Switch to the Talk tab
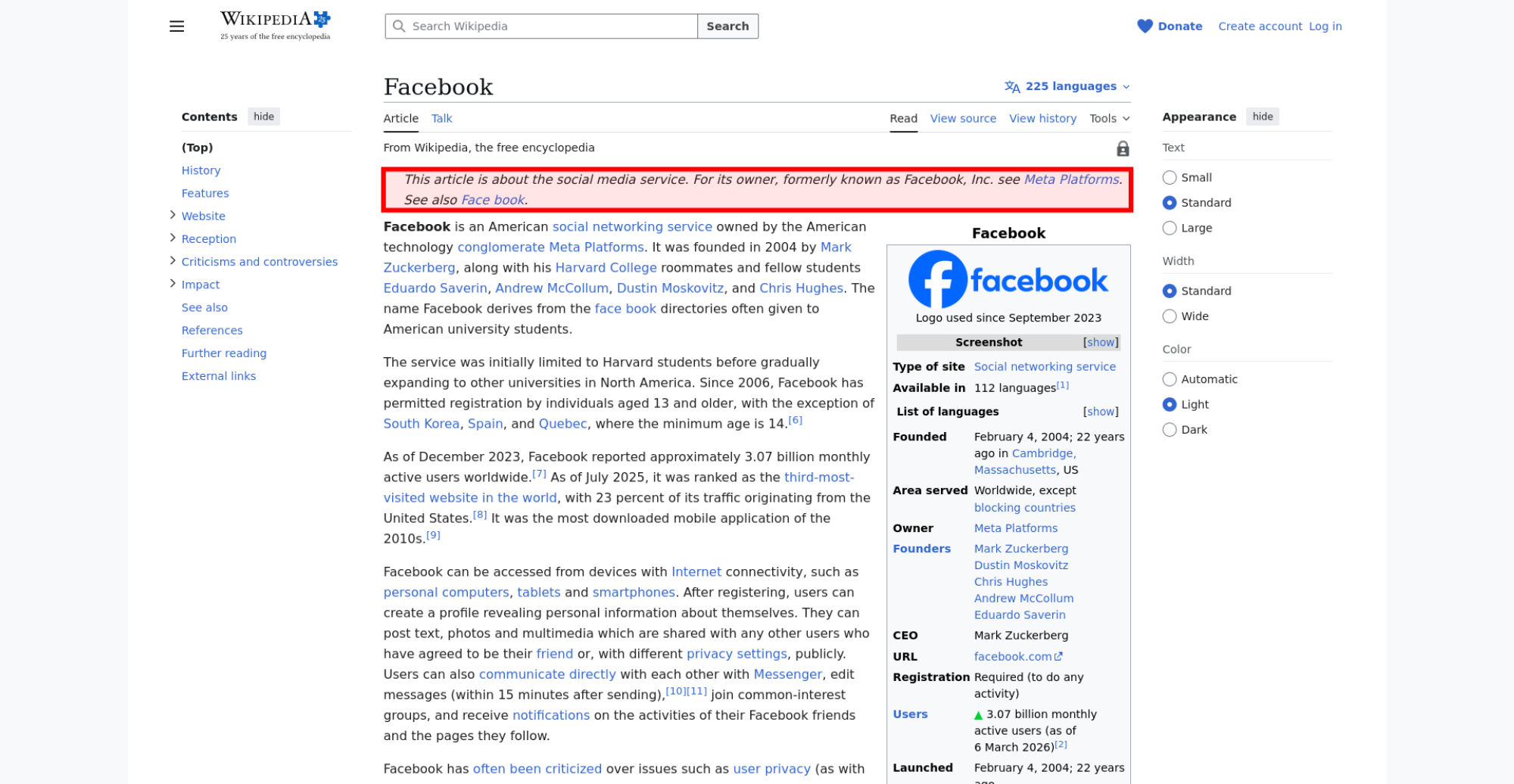The height and width of the screenshot is (784, 1514). [x=441, y=119]
